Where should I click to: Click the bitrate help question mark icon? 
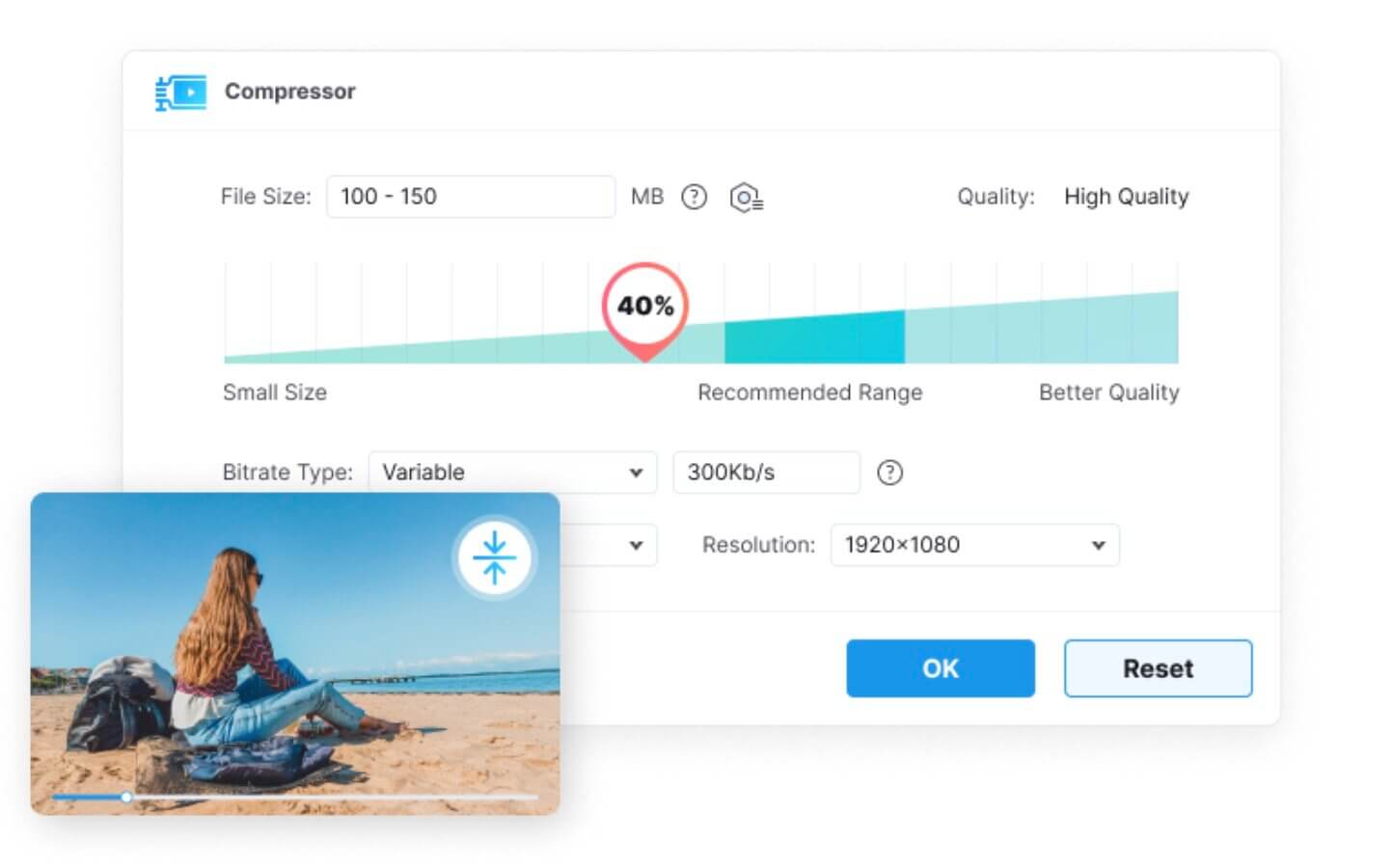[x=889, y=473]
